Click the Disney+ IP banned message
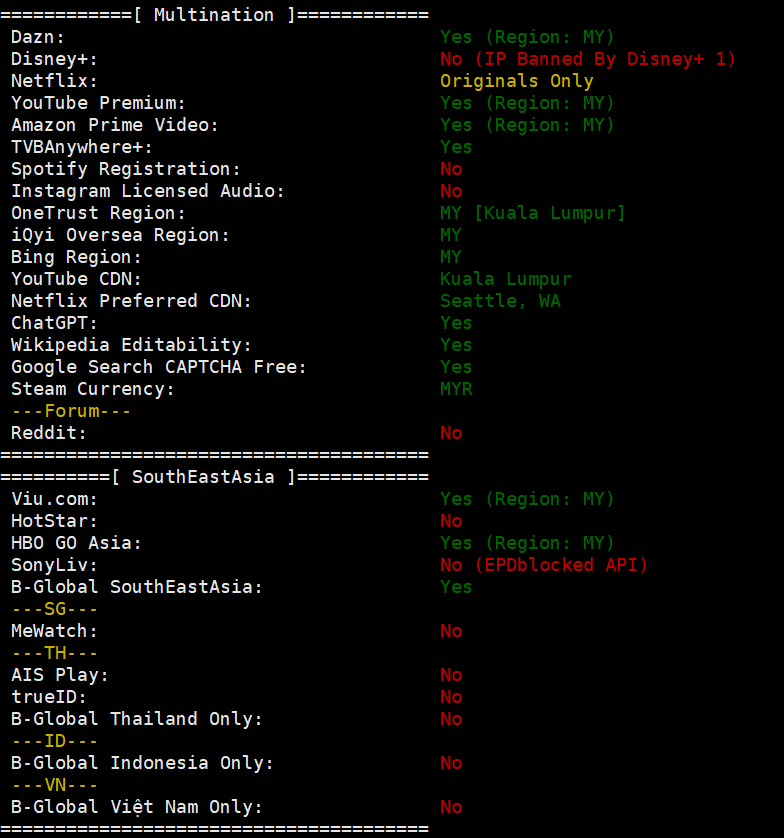 tap(587, 59)
